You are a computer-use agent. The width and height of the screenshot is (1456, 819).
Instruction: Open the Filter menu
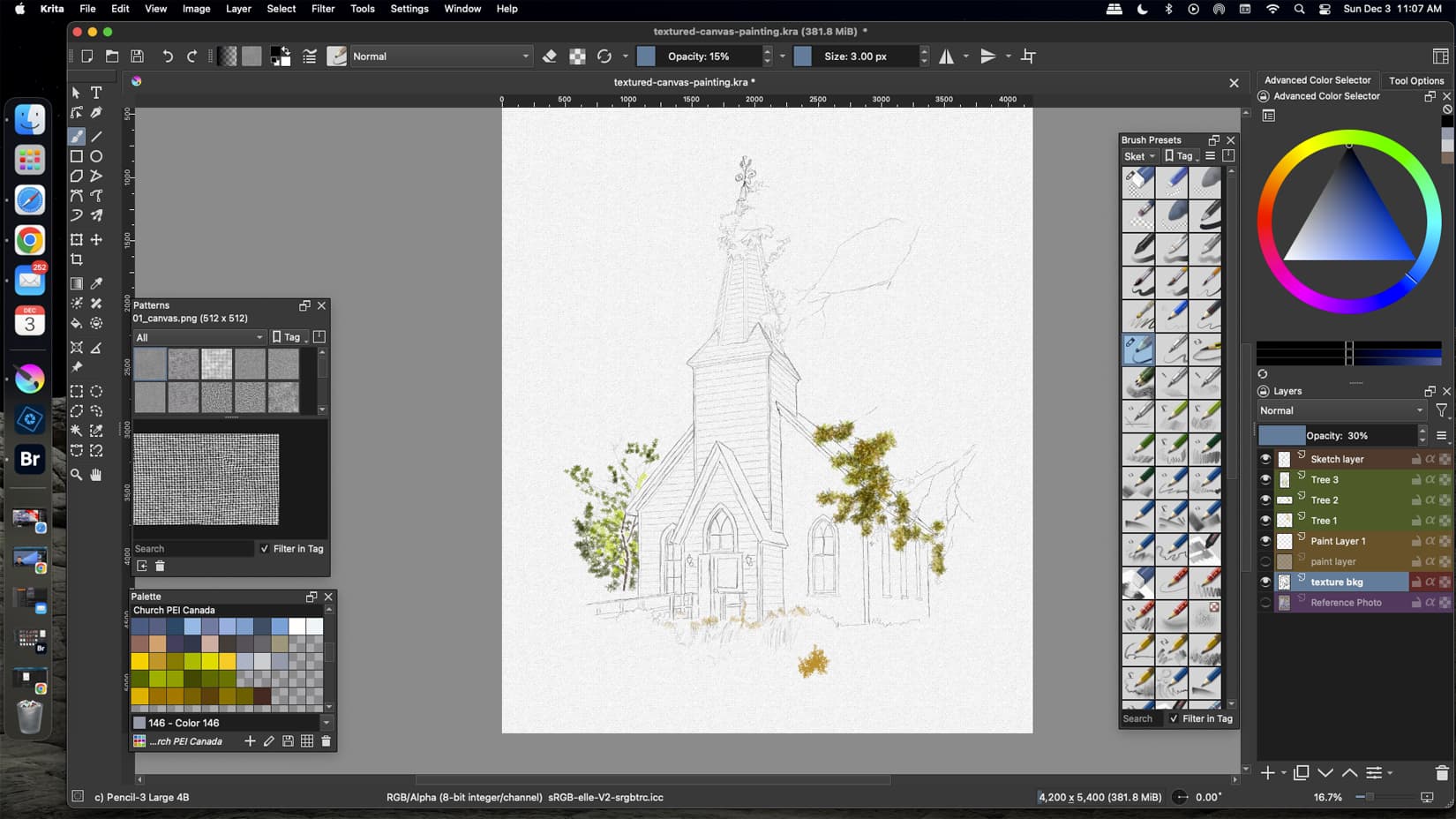tap(322, 9)
